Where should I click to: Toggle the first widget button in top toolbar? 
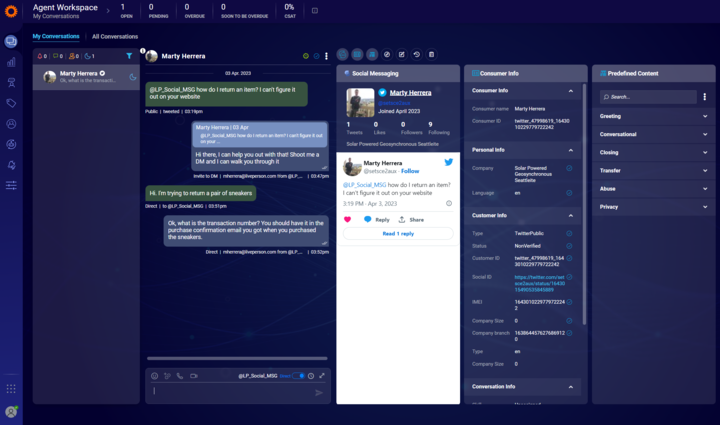[343, 55]
